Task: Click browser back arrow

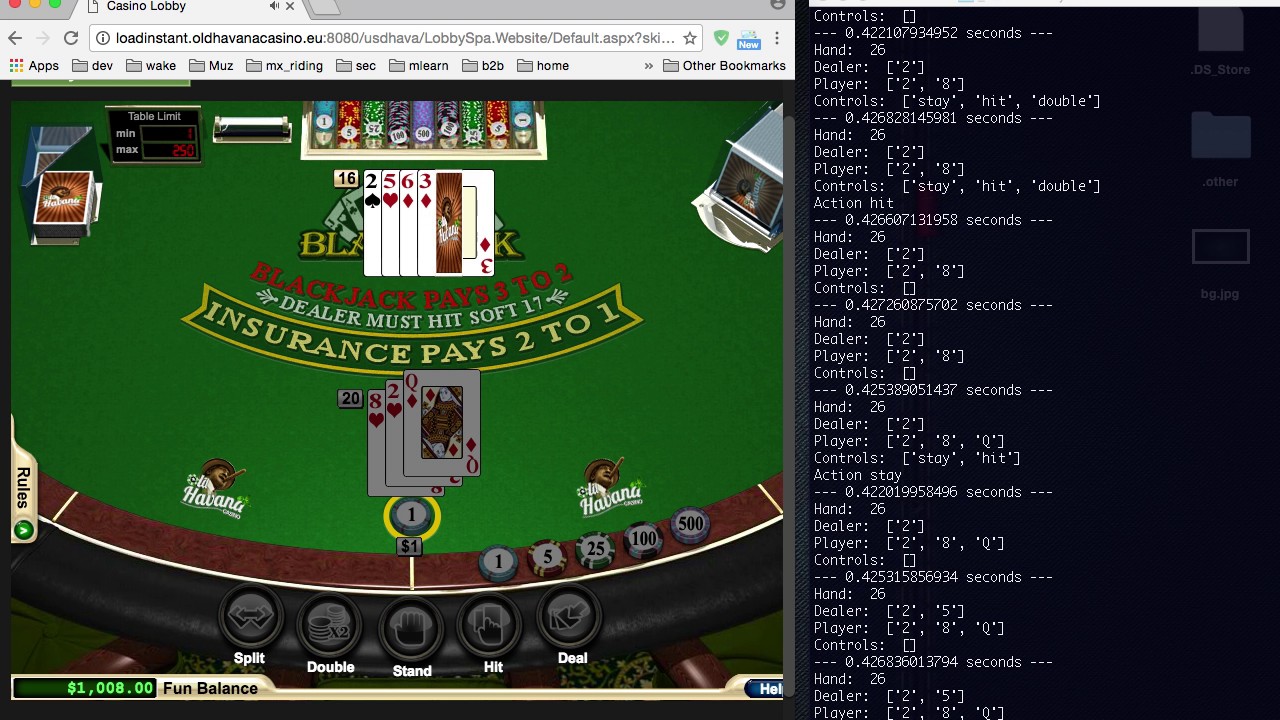Action: [x=15, y=38]
